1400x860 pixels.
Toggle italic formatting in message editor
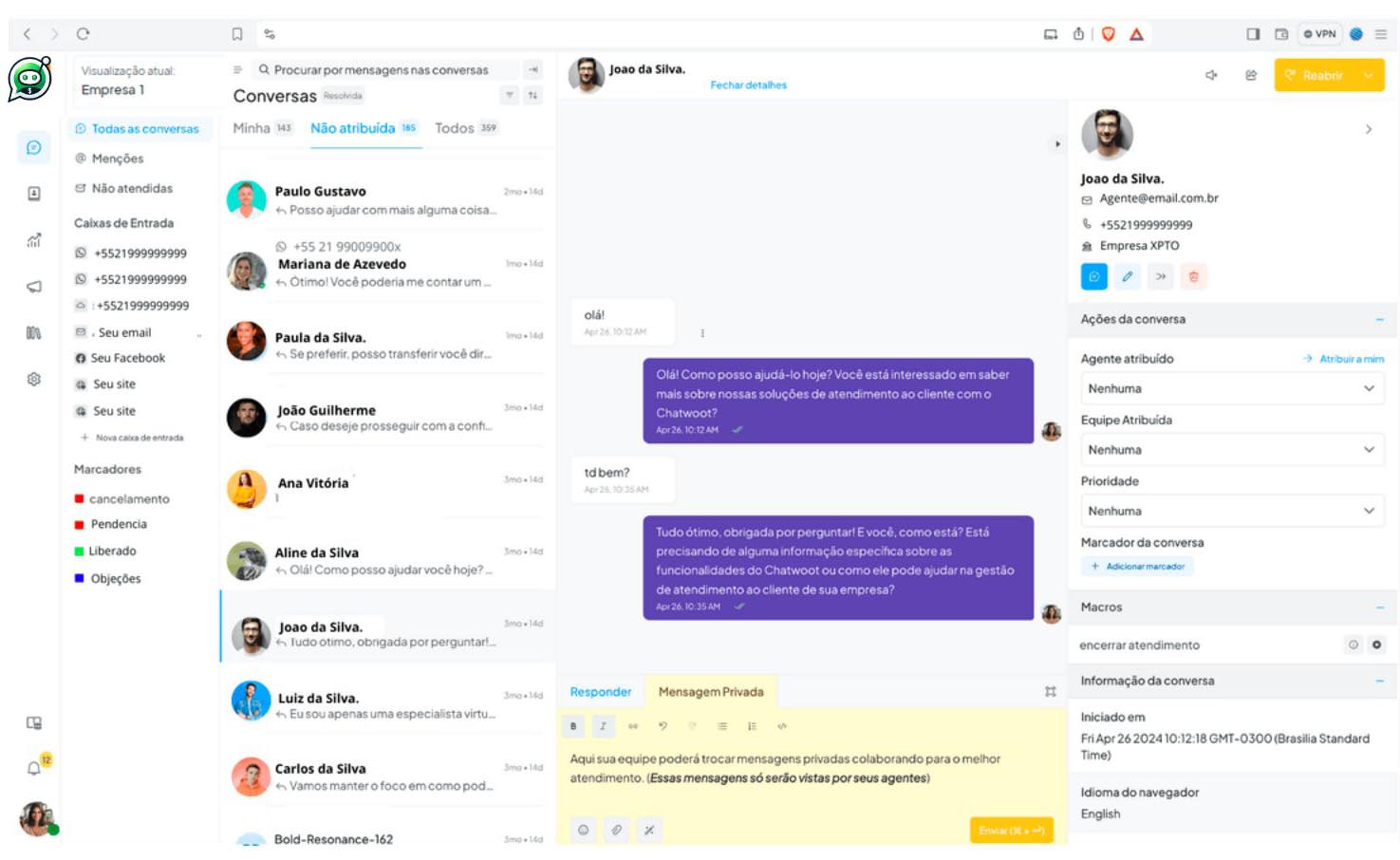tap(603, 726)
